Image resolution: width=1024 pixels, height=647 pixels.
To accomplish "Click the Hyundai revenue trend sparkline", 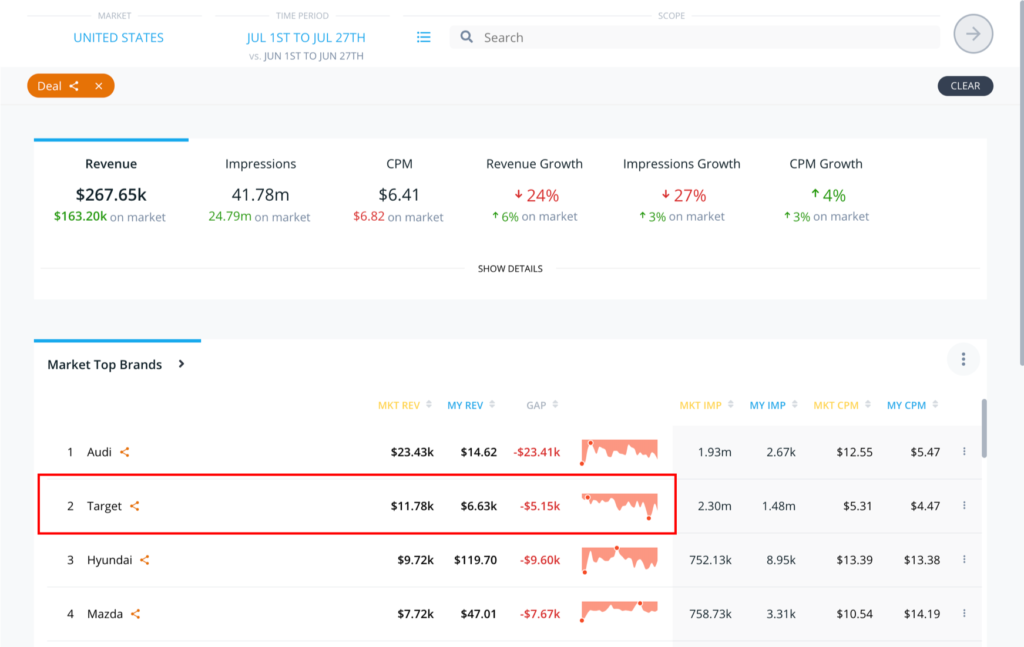I will point(619,560).
